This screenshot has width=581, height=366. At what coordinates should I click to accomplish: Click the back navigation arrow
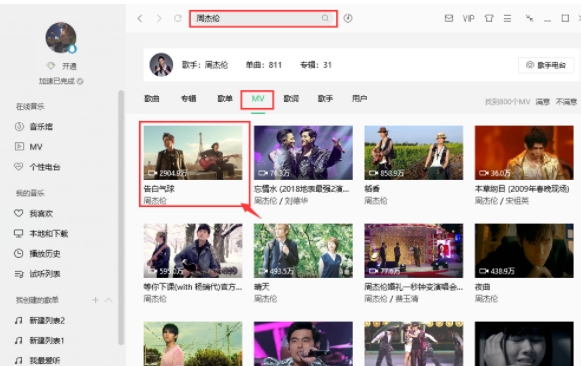coord(140,18)
